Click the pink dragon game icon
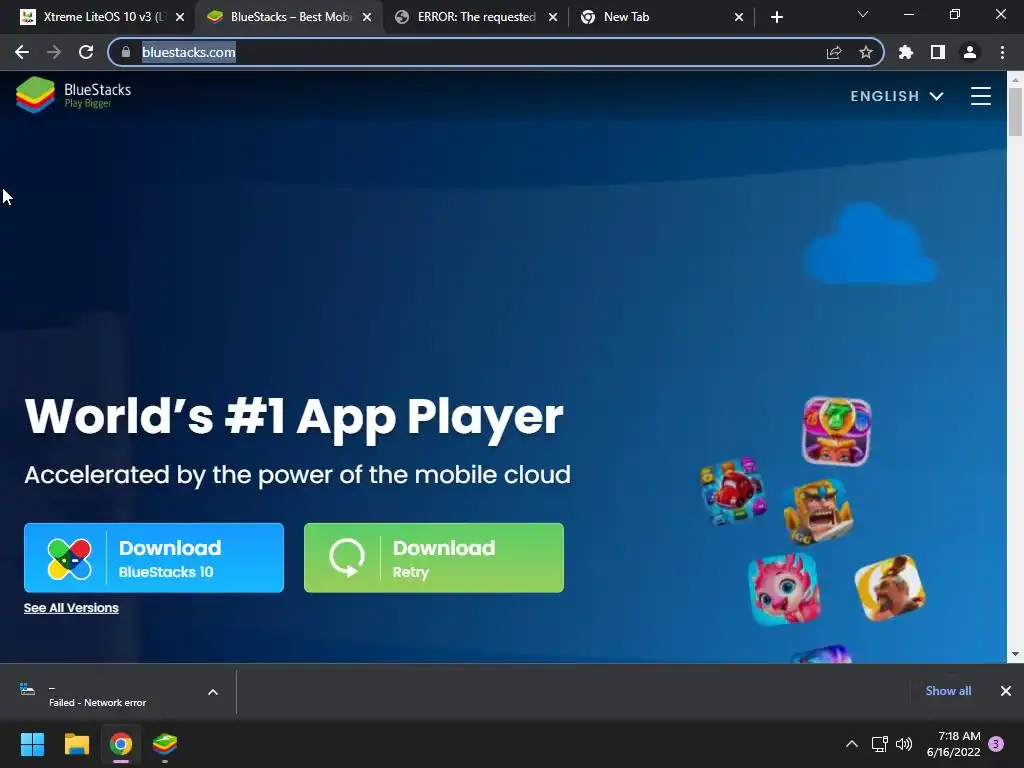The width and height of the screenshot is (1024, 768). click(x=784, y=589)
